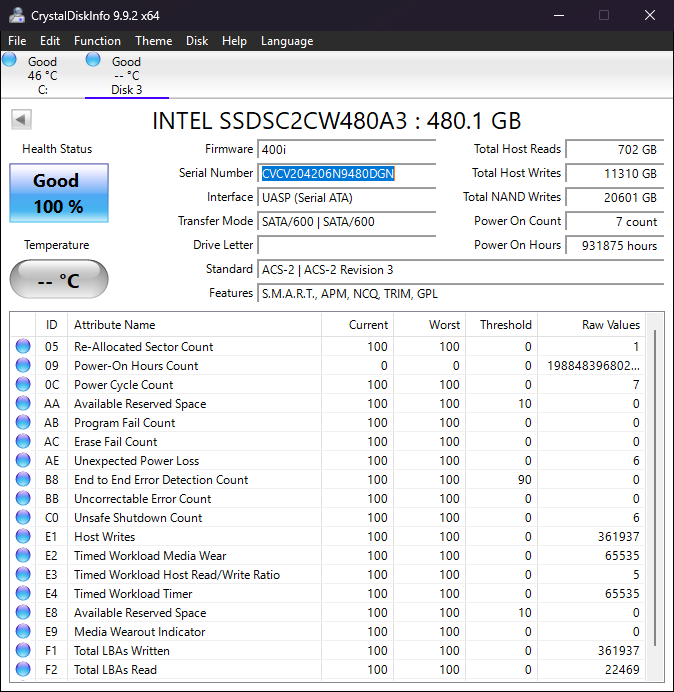Viewport: 674px width, 692px height.
Task: Click the Threshold column header
Action: 501,325
